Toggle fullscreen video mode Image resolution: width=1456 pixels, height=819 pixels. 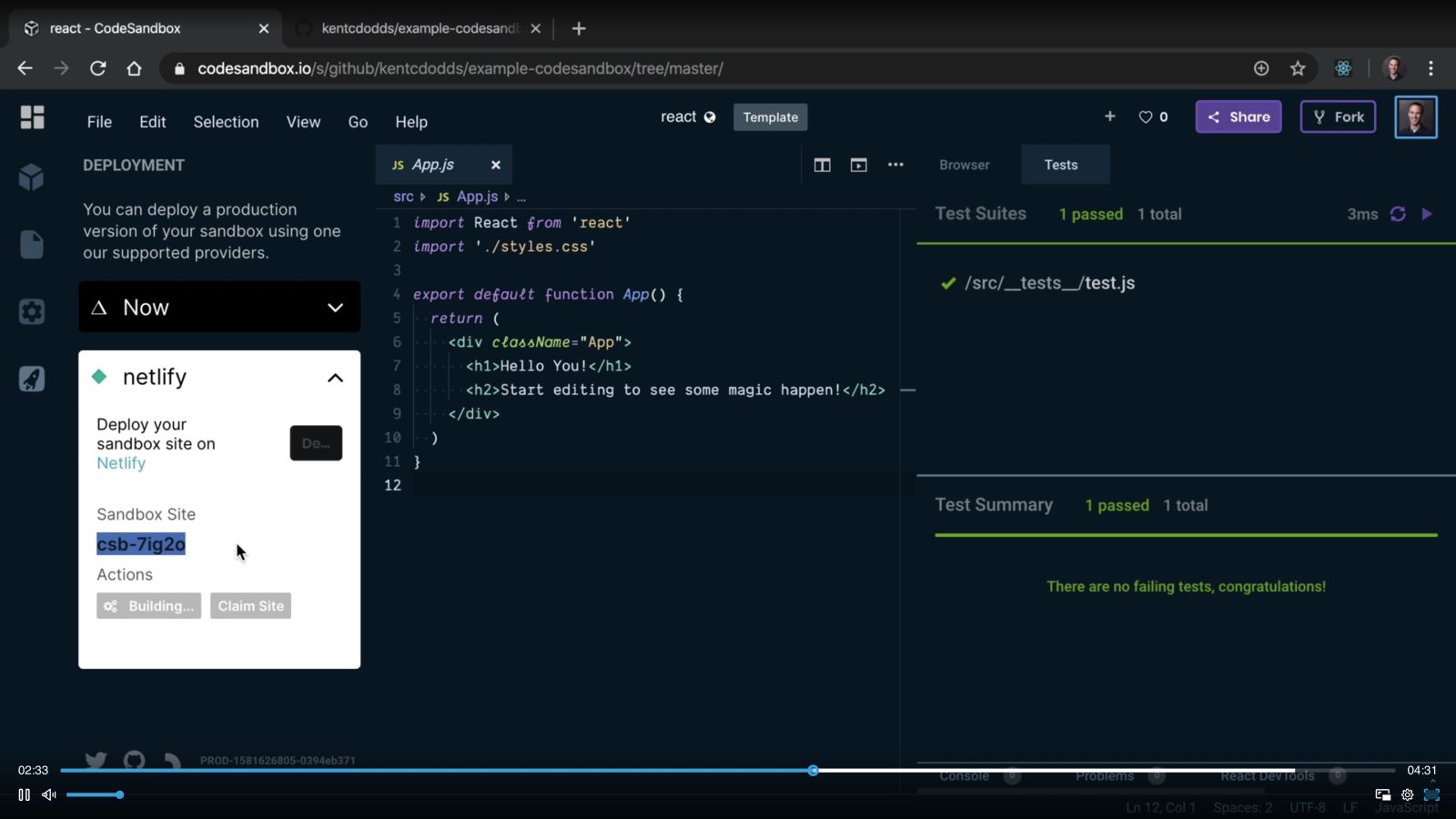[x=1431, y=794]
